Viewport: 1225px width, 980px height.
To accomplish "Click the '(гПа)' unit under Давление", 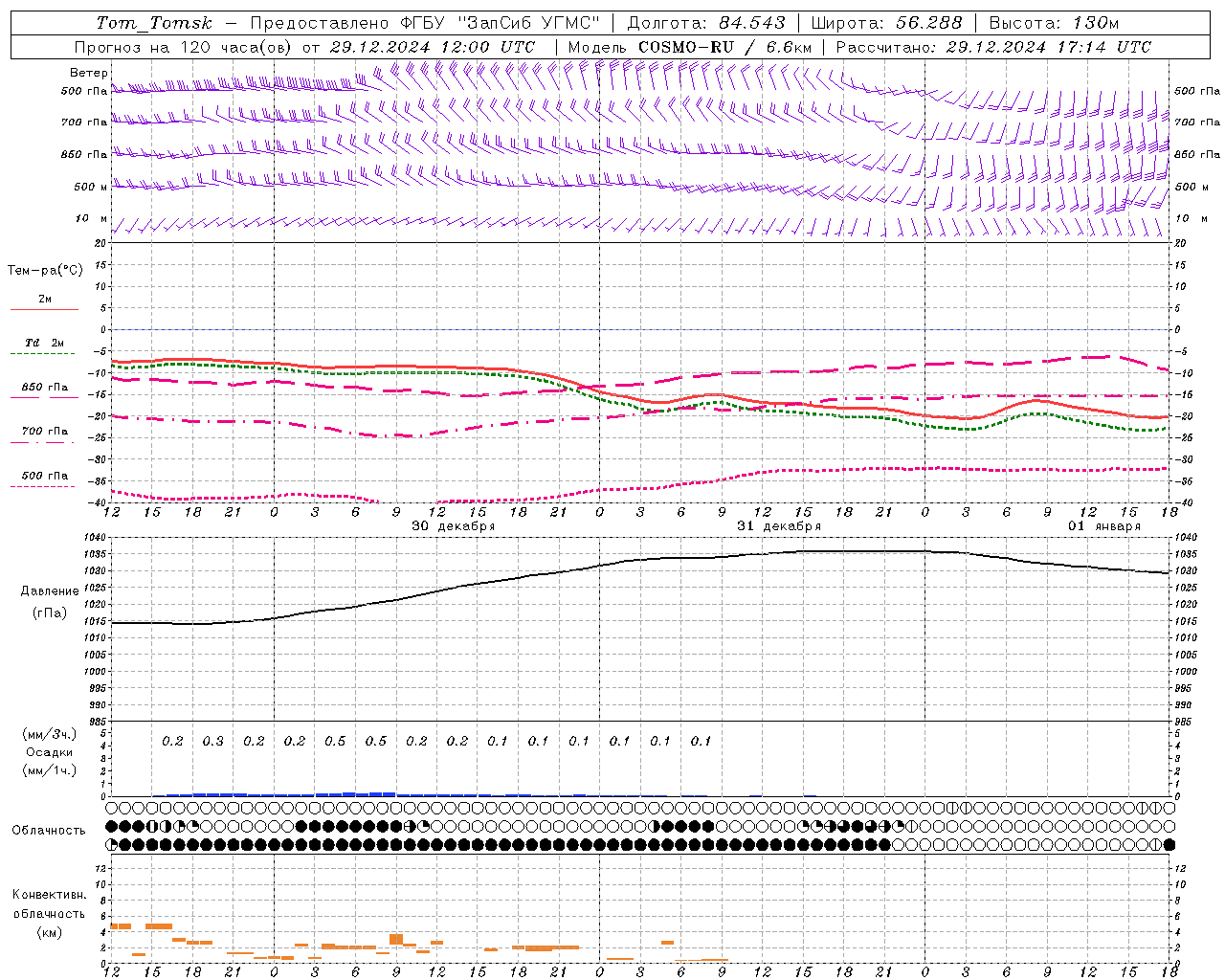I will pos(50,613).
